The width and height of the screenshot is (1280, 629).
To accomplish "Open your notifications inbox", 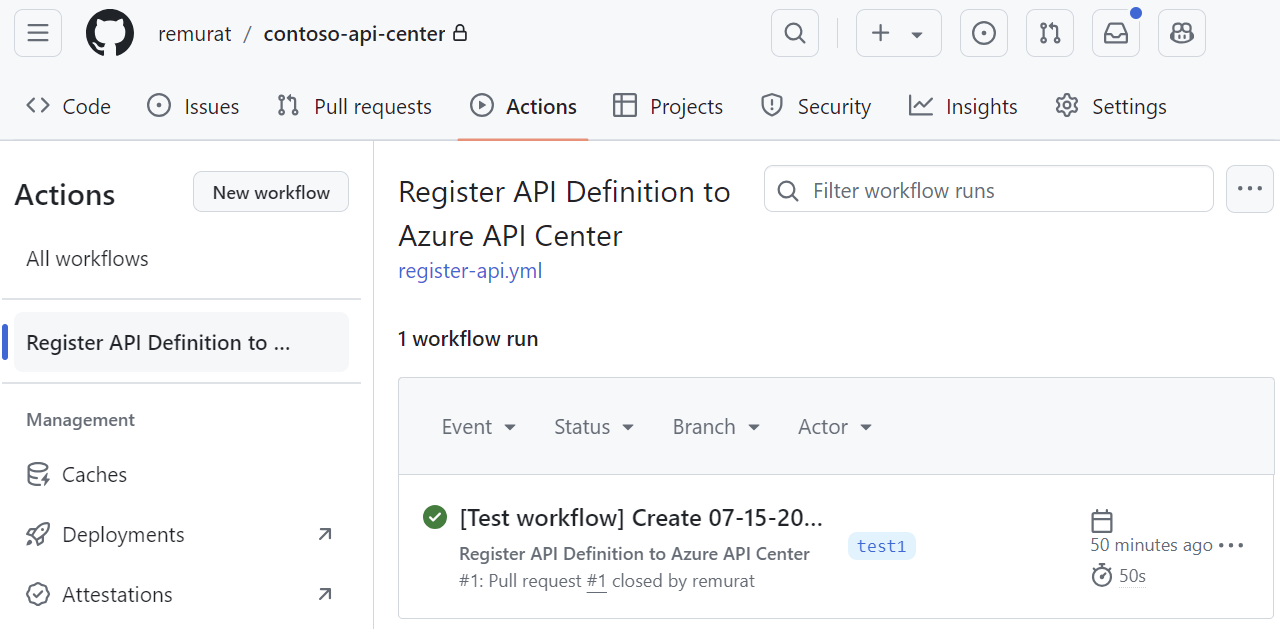I will pos(1115,32).
